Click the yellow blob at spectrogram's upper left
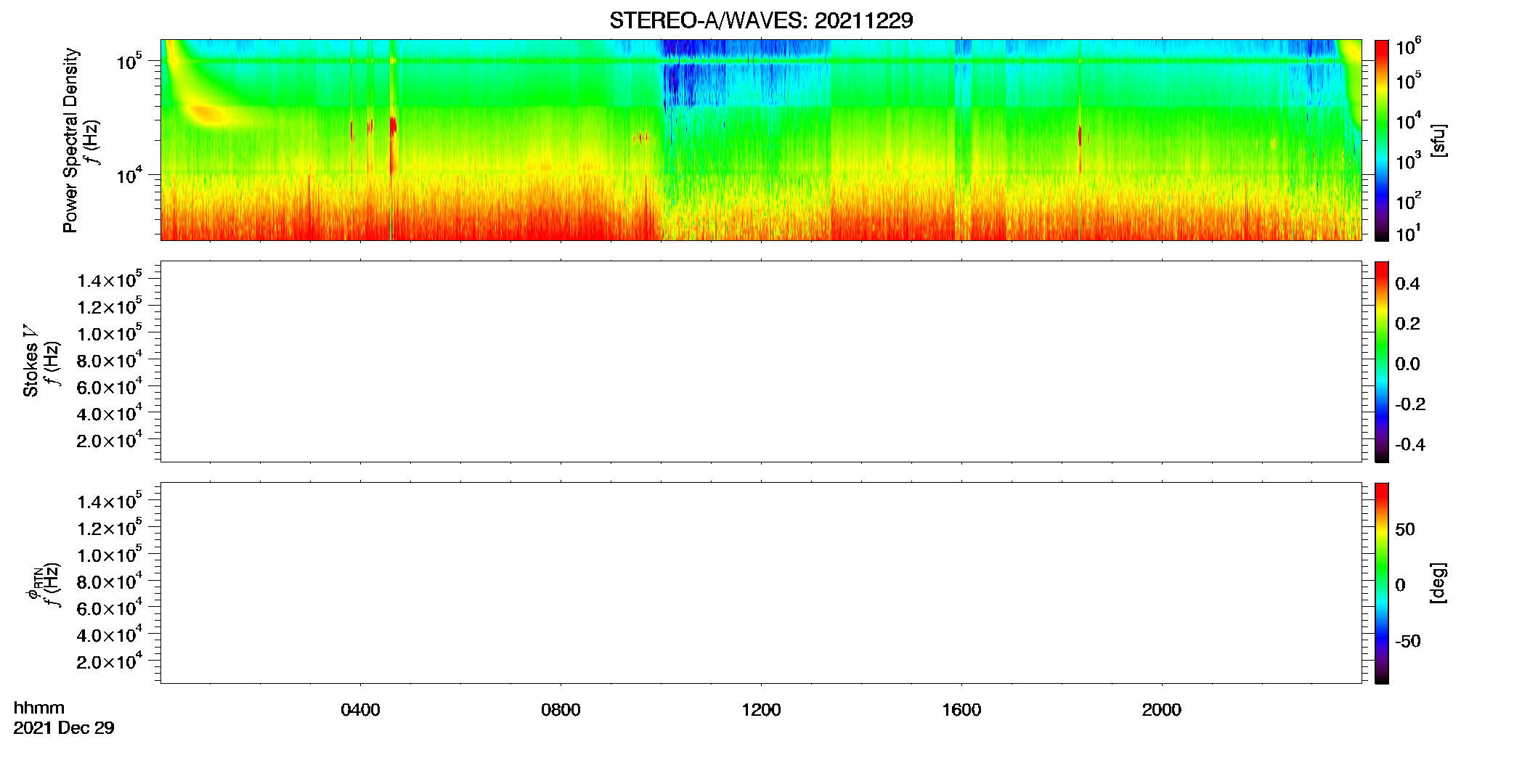The image size is (1522, 784). click(x=206, y=113)
